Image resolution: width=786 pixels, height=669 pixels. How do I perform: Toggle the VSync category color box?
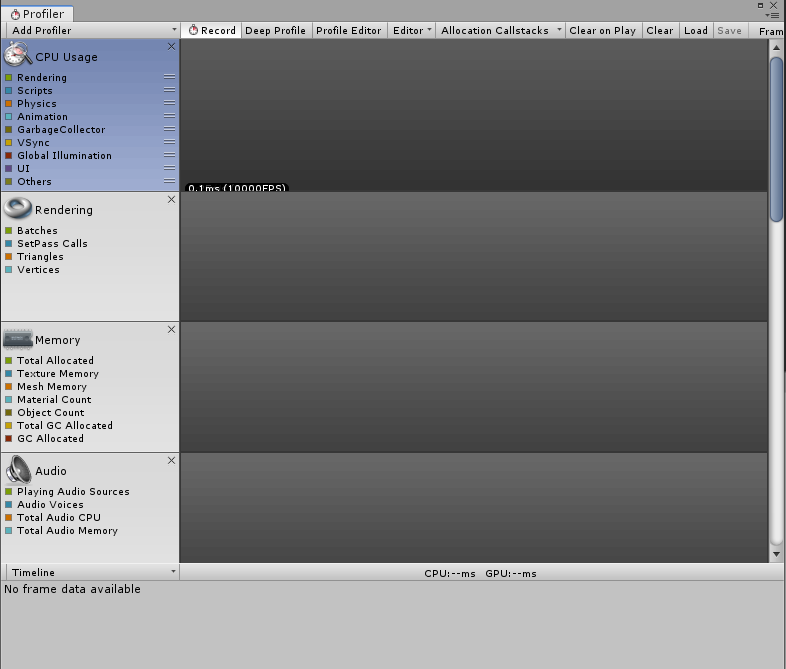(x=9, y=142)
